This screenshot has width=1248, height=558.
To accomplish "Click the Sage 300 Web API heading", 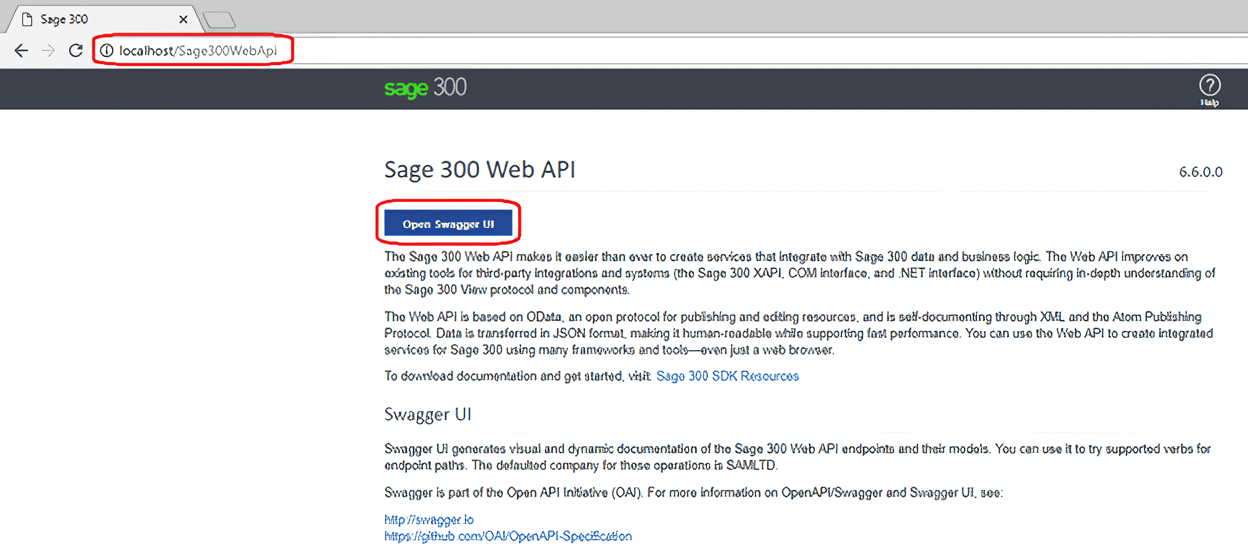I will 480,170.
